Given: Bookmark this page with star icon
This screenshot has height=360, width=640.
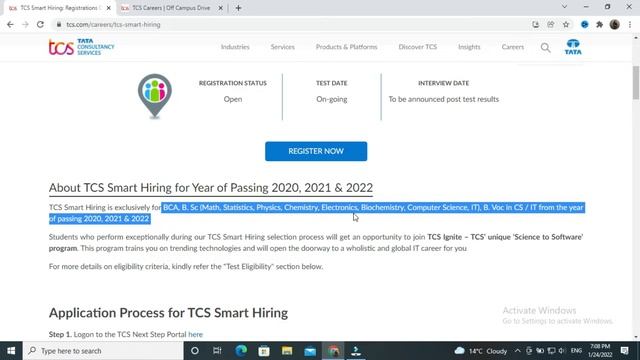Looking at the screenshot, I should pyautogui.click(x=566, y=24).
